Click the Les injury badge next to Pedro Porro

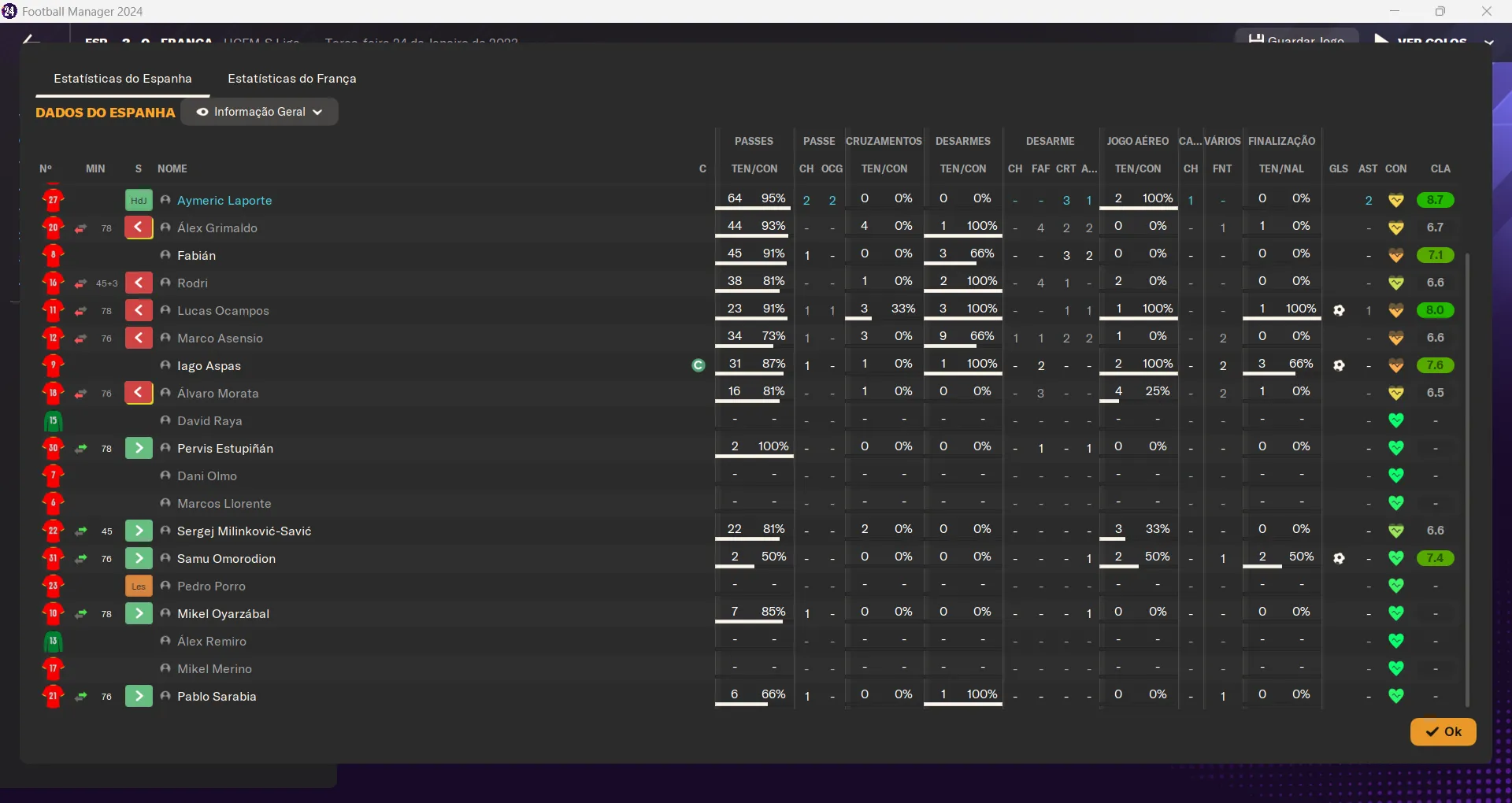[139, 587]
